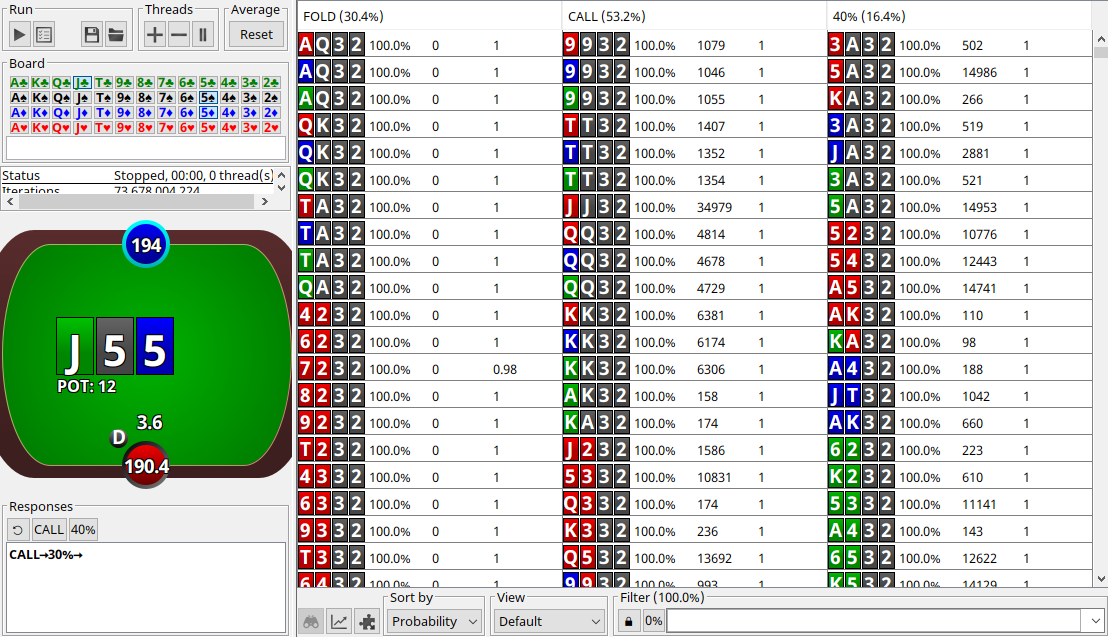The image size is (1108, 637).
Task: Click the blue 5 card on the table
Action: click(x=155, y=346)
